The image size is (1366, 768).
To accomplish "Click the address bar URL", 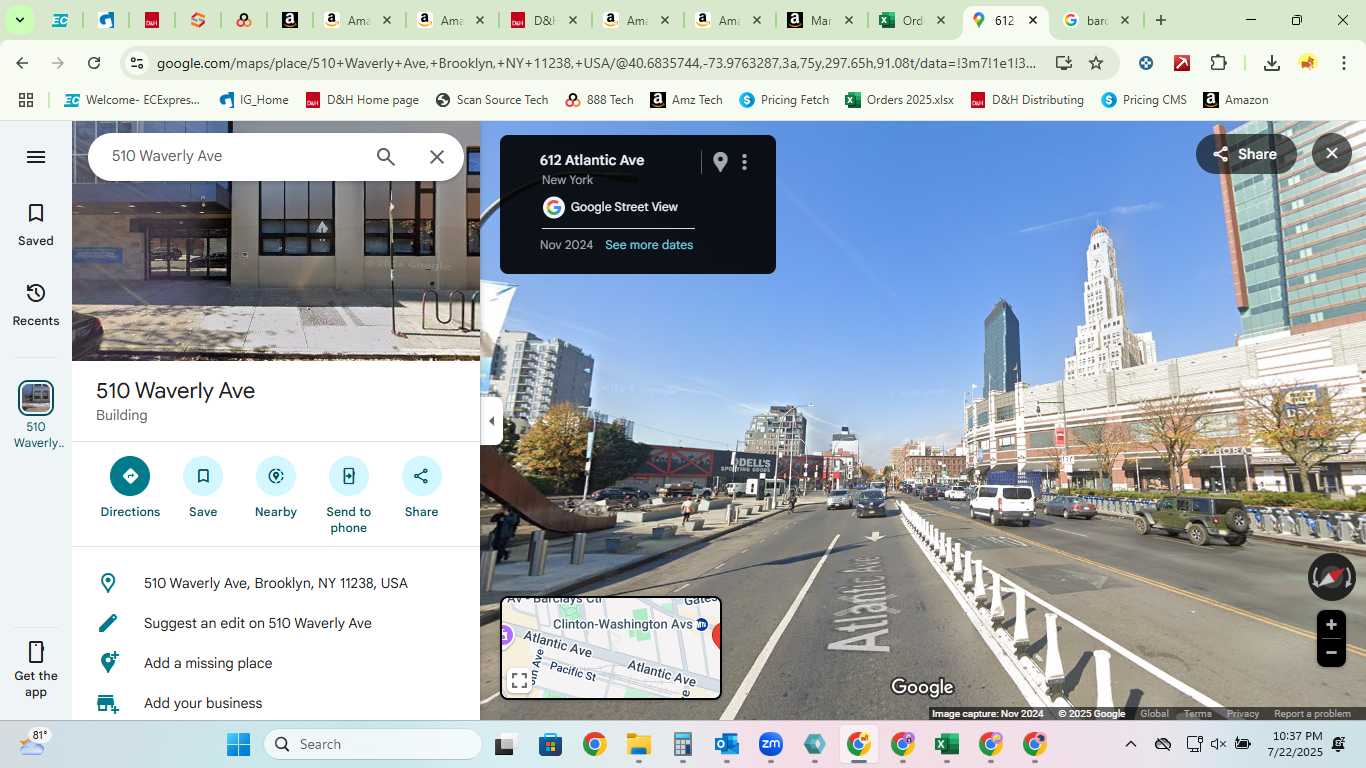I will tap(596, 63).
